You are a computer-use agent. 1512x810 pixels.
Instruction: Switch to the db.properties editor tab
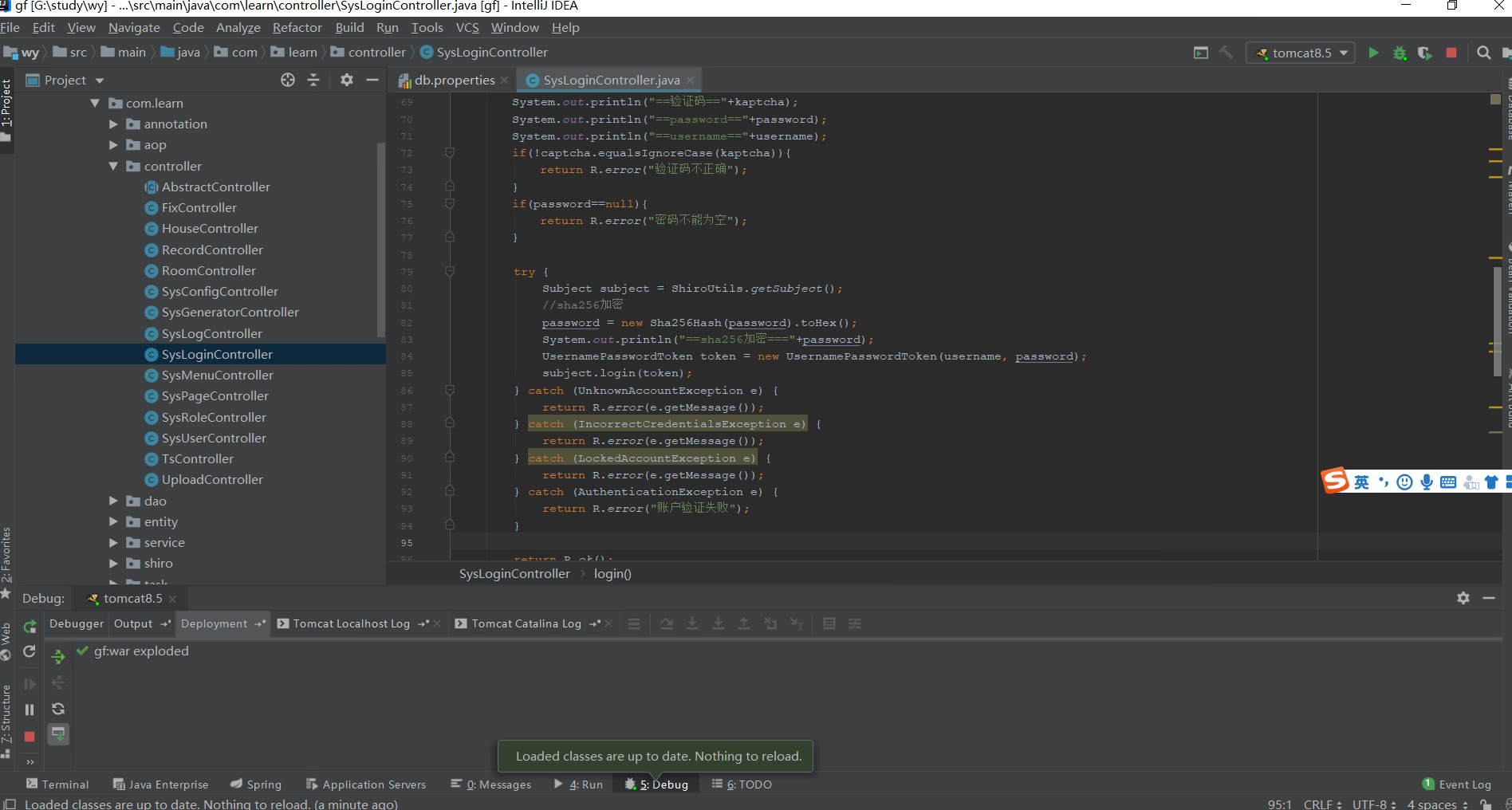coord(453,81)
